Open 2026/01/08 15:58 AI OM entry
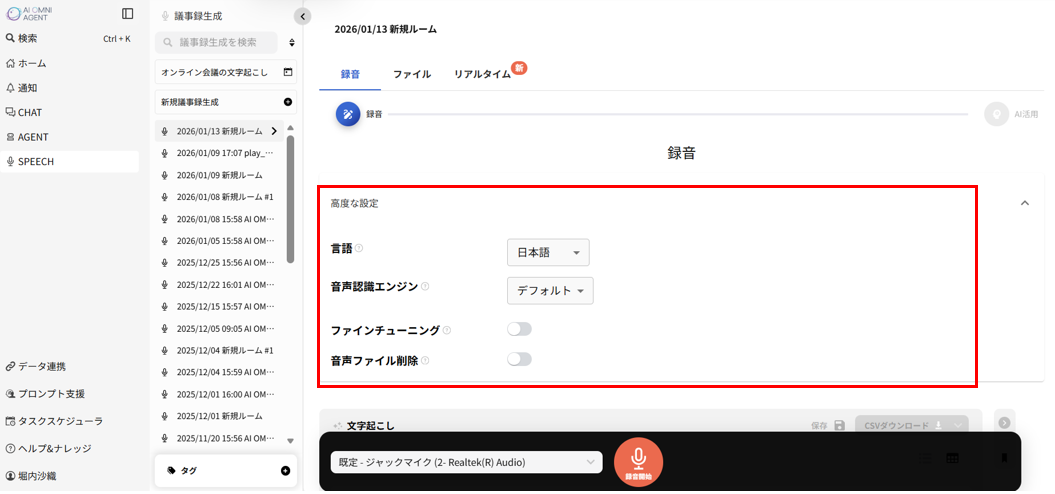This screenshot has width=1055, height=494. [x=219, y=219]
